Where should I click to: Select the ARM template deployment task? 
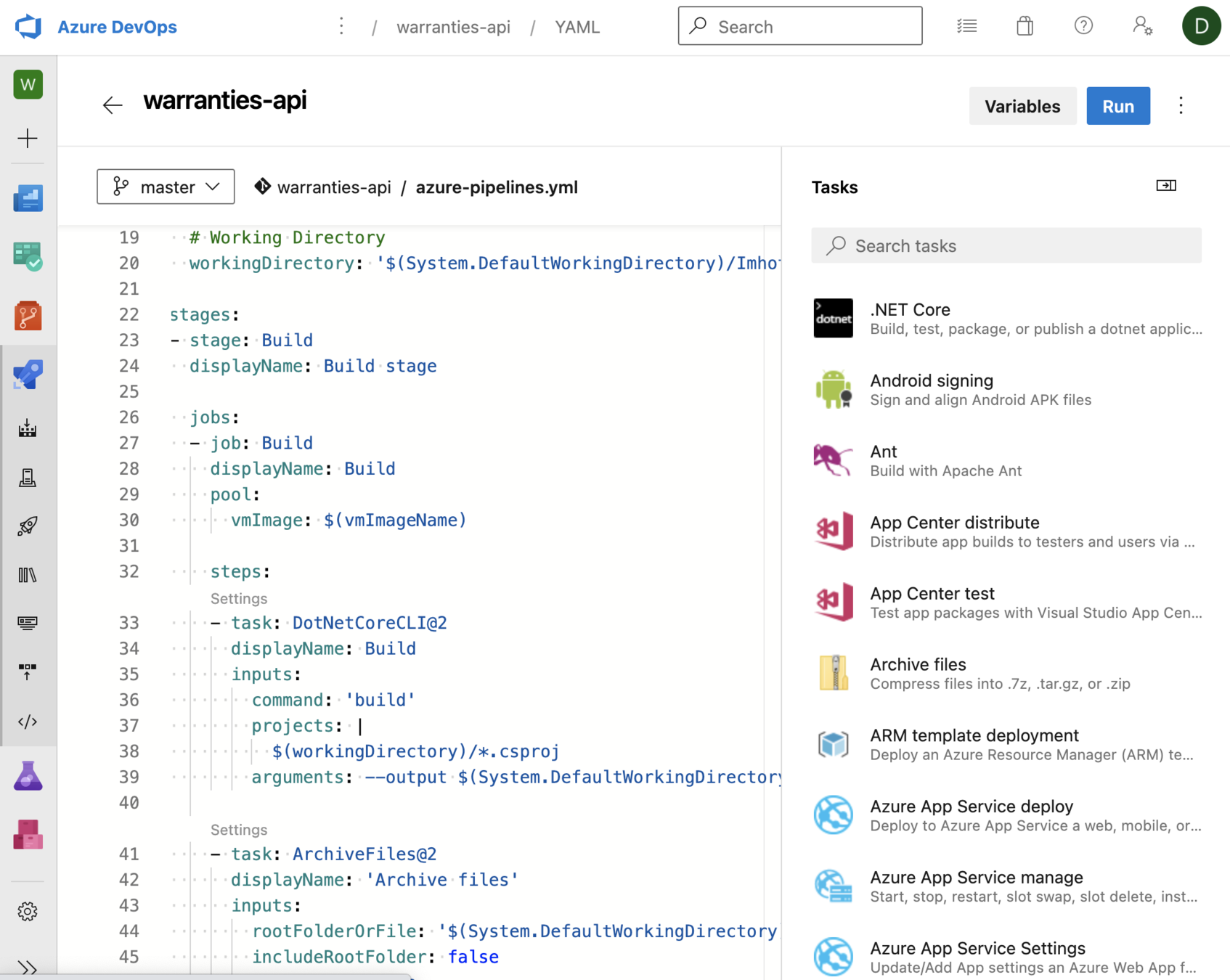[x=1006, y=745]
